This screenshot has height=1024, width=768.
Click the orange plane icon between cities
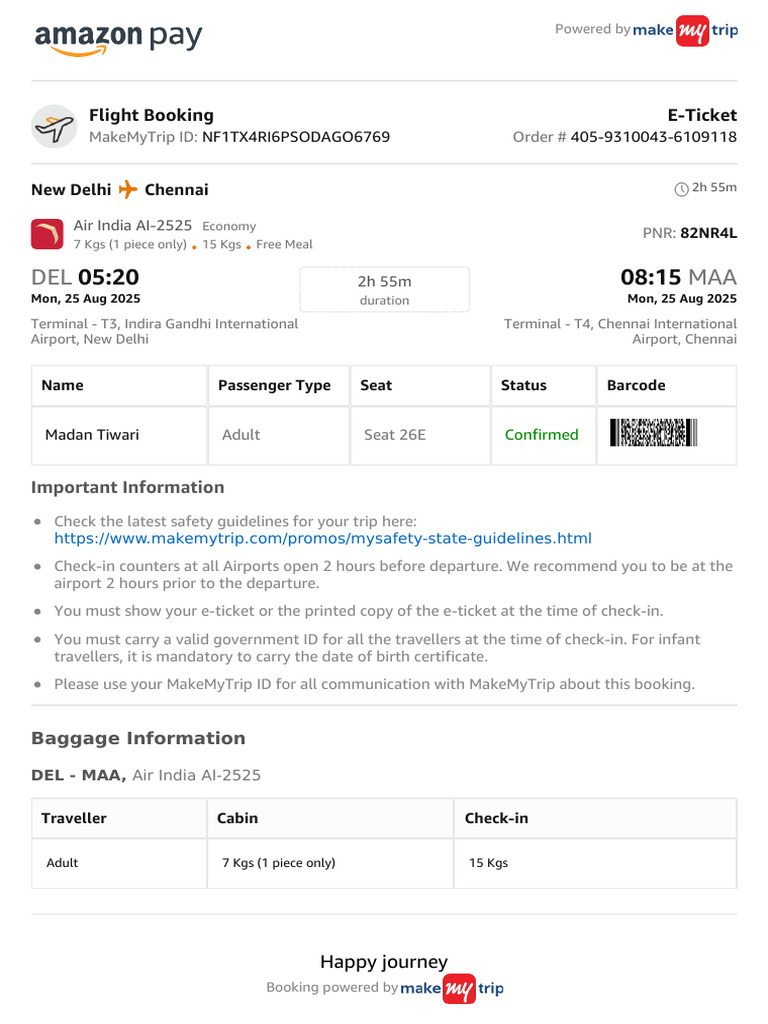127,189
